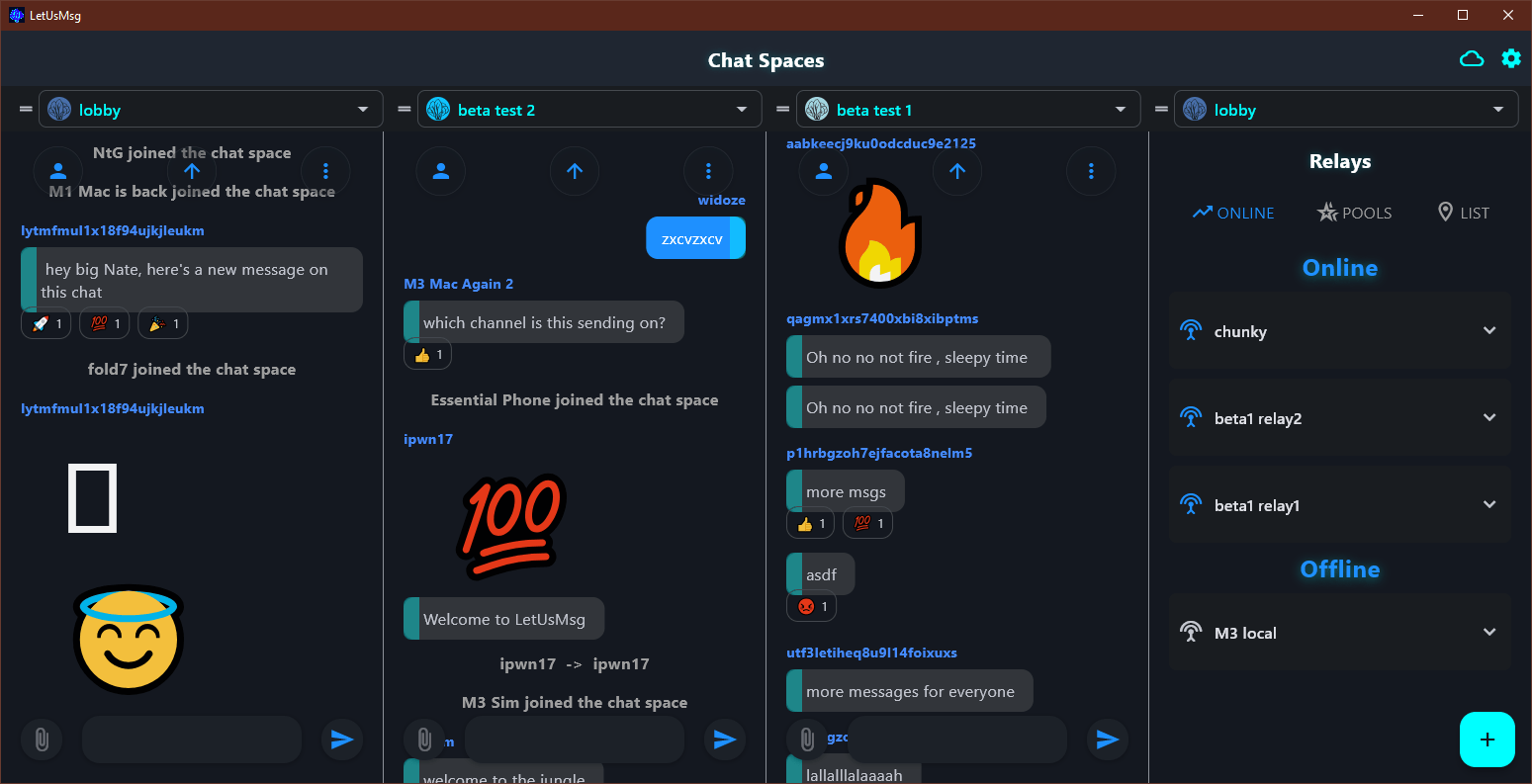
Task: Open the beta test 2 space dropdown
Action: [x=589, y=110]
